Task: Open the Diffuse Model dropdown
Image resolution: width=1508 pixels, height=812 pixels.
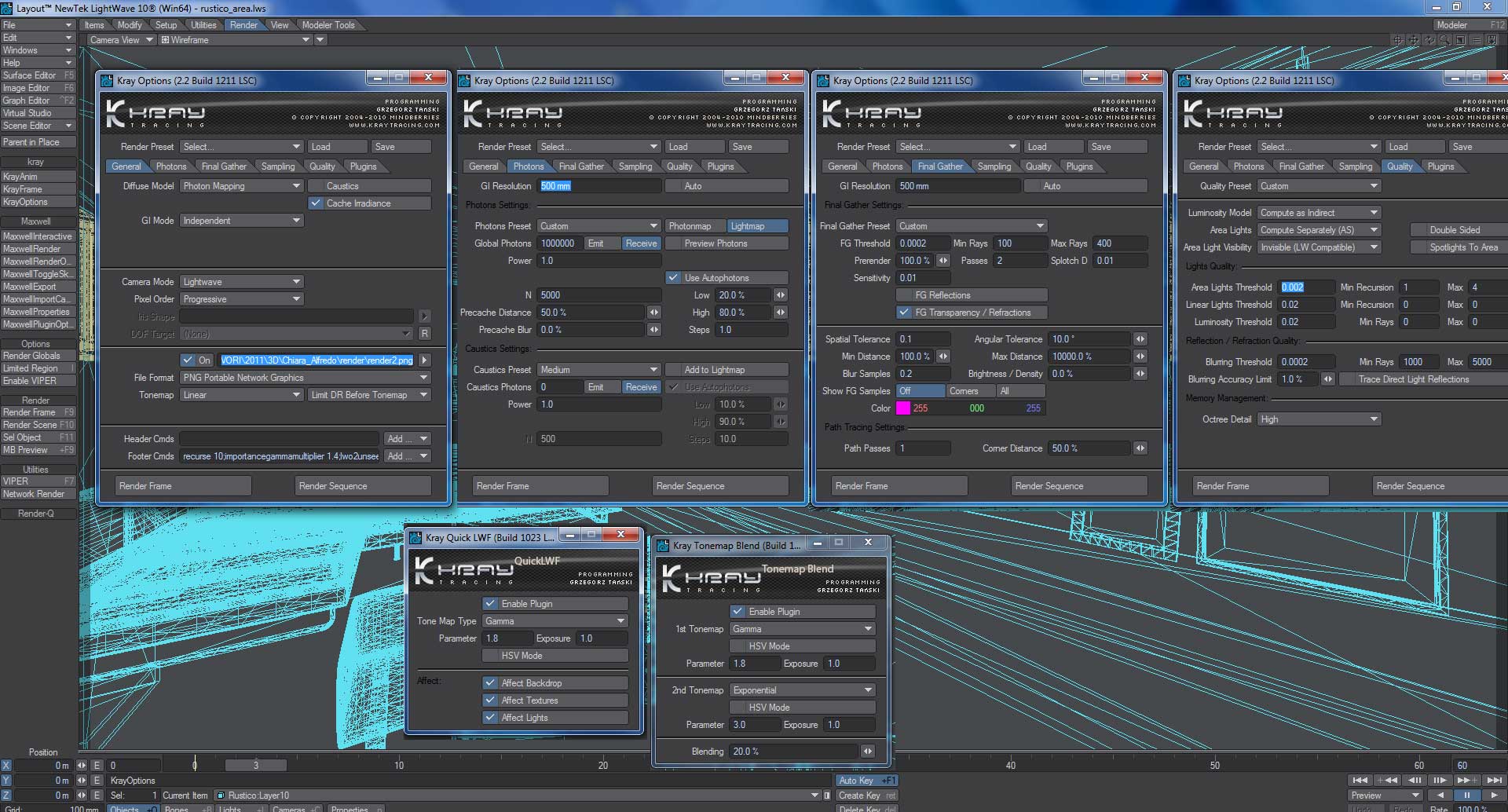Action: coord(241,186)
